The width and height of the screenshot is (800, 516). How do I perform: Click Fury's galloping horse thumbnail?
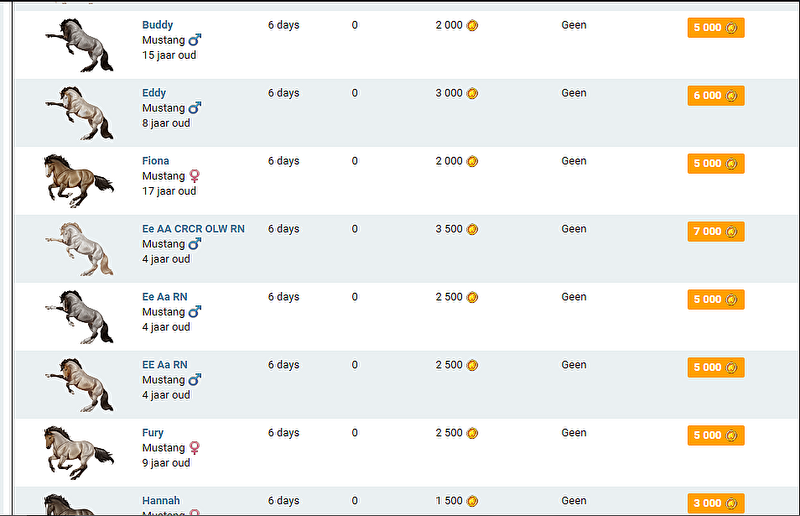(79, 452)
